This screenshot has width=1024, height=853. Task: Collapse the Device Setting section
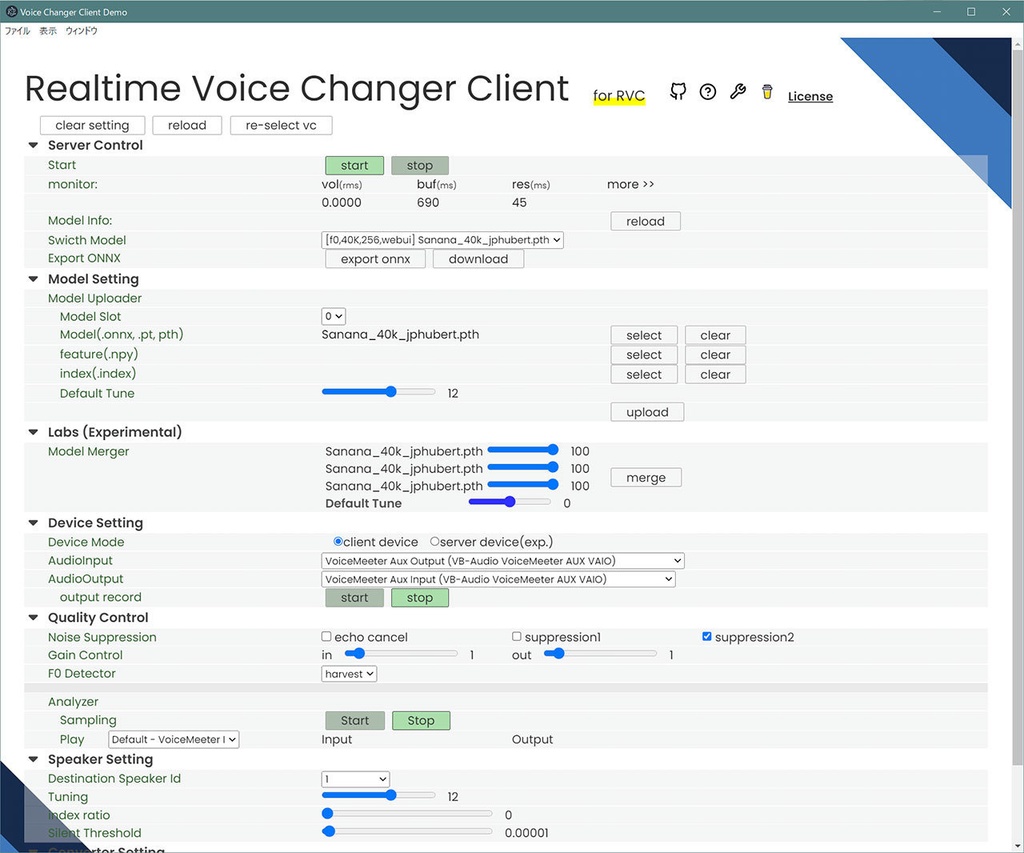pos(33,523)
